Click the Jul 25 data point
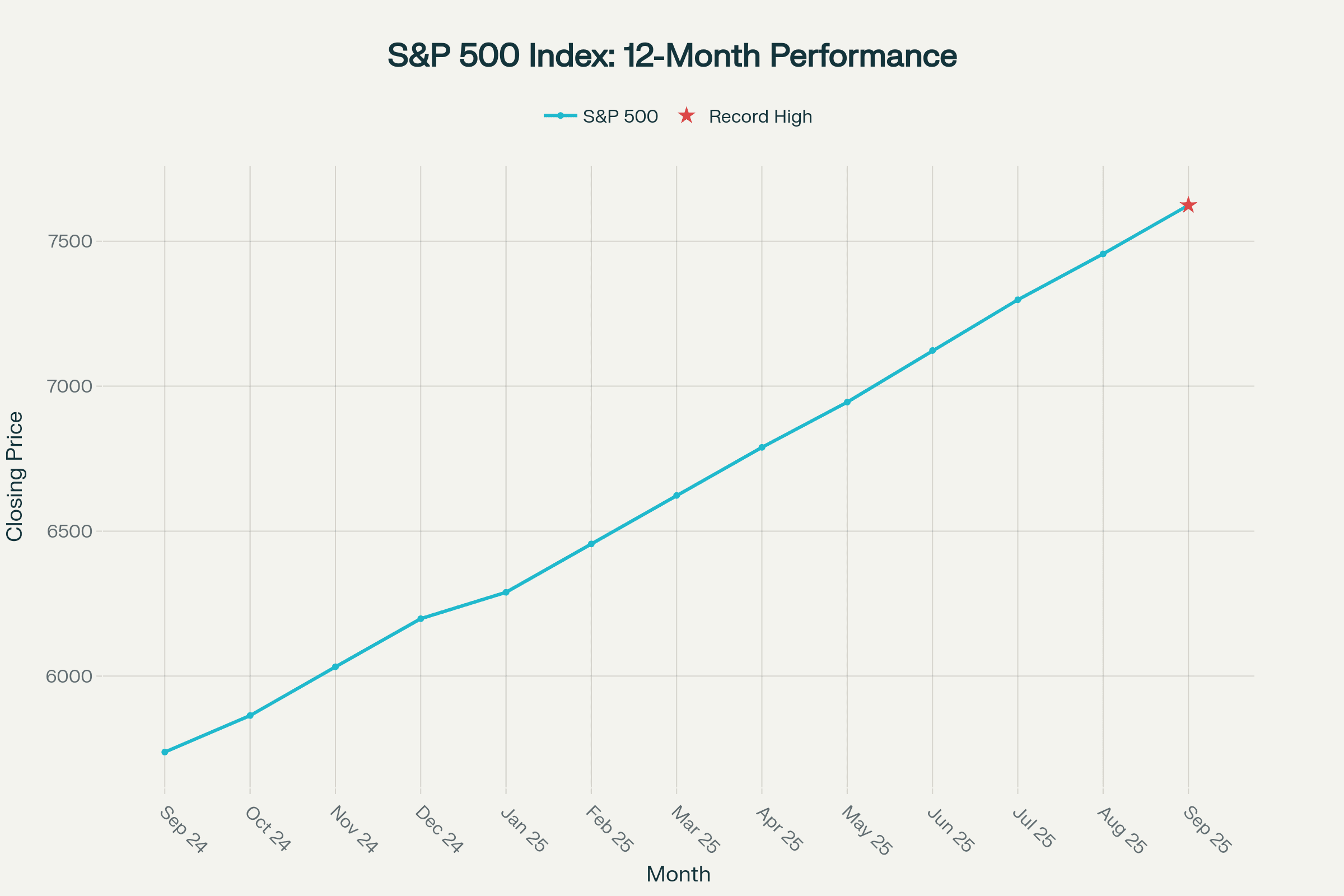The height and width of the screenshot is (896, 1344). pos(1018,300)
